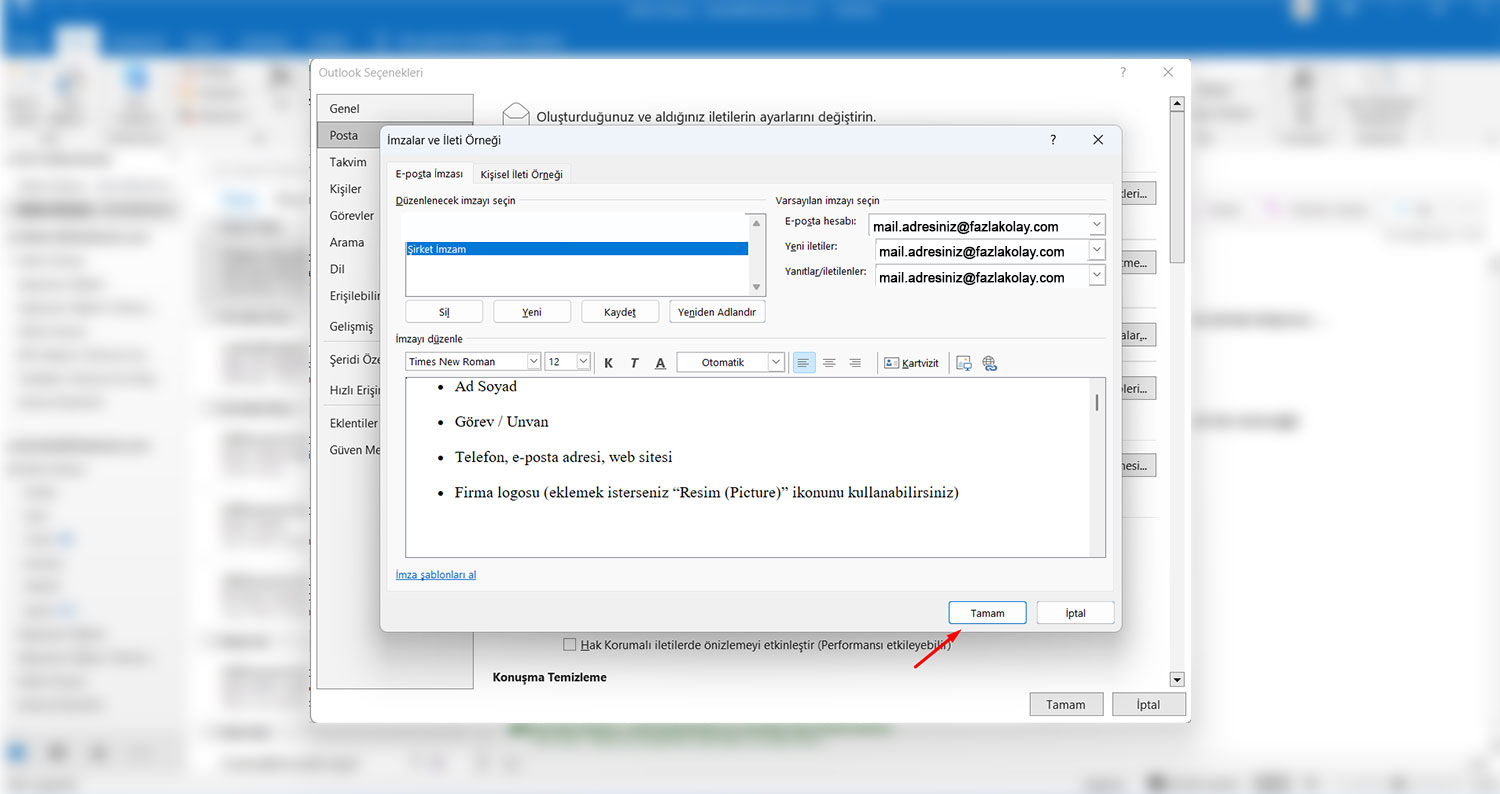
Task: Select Şirket İmzam in the signature list
Action: tap(576, 249)
